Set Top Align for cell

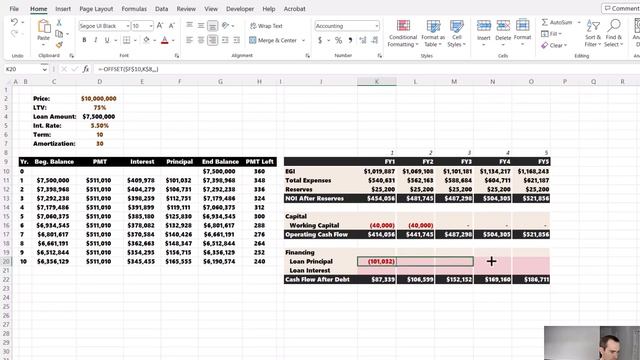tap(189, 26)
